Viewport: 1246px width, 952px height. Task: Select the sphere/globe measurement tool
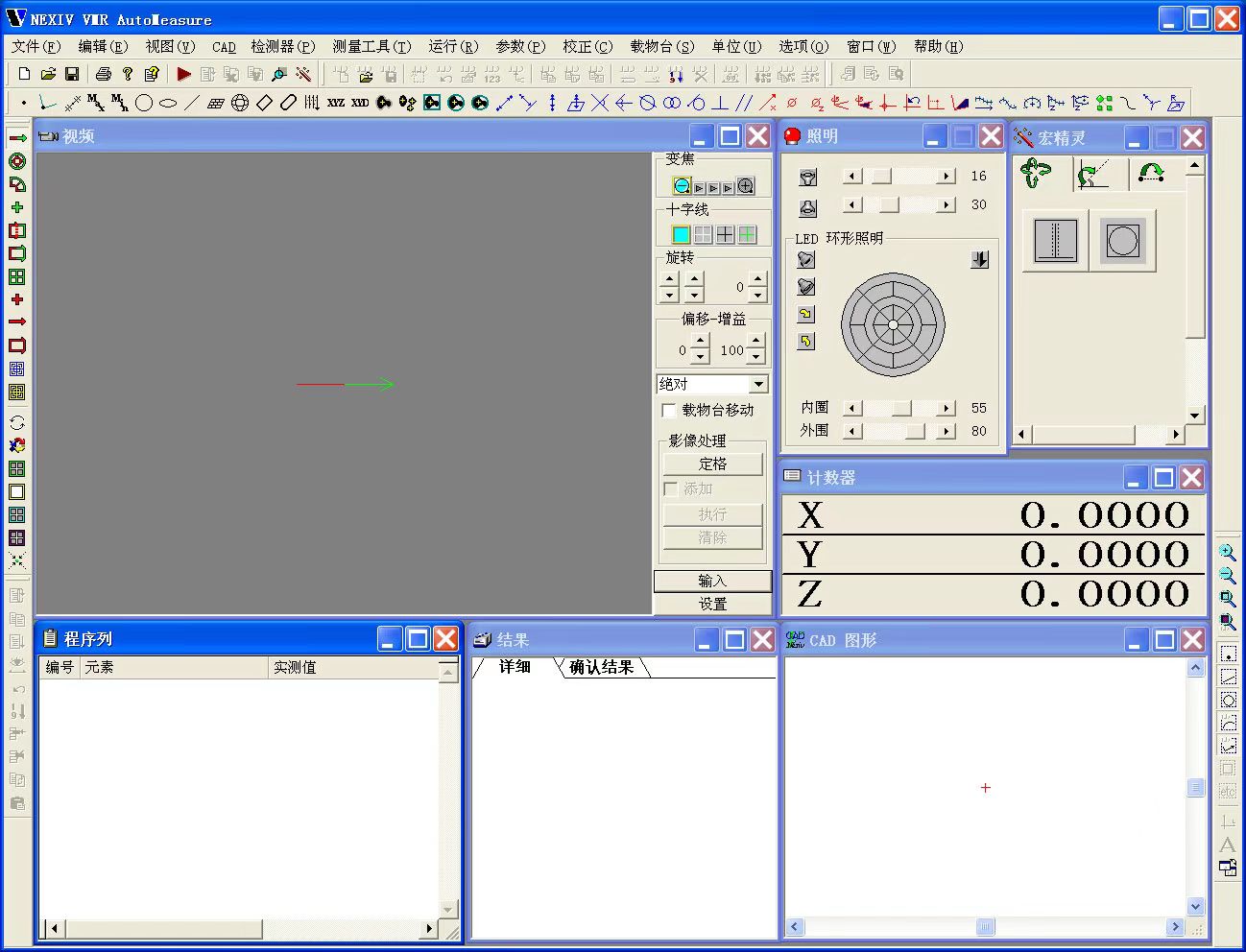[x=240, y=103]
